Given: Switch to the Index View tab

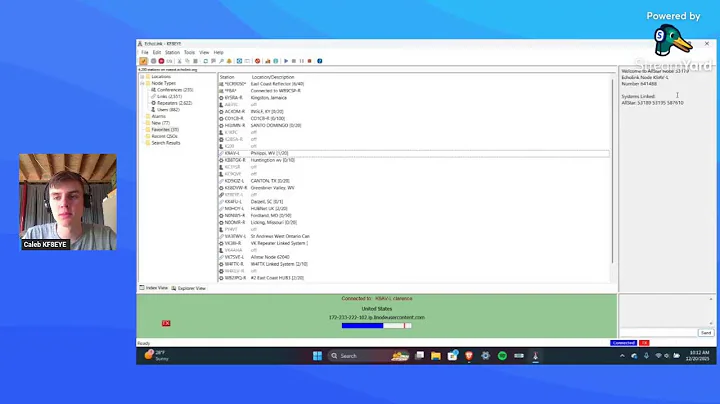Looking at the screenshot, I should (154, 288).
